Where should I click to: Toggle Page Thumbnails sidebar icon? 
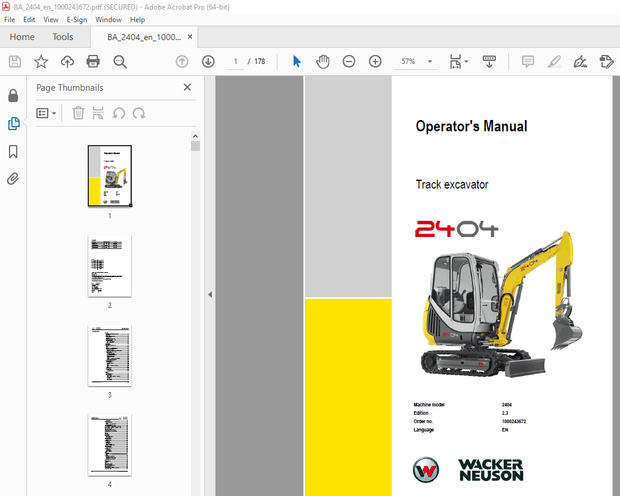[13, 123]
